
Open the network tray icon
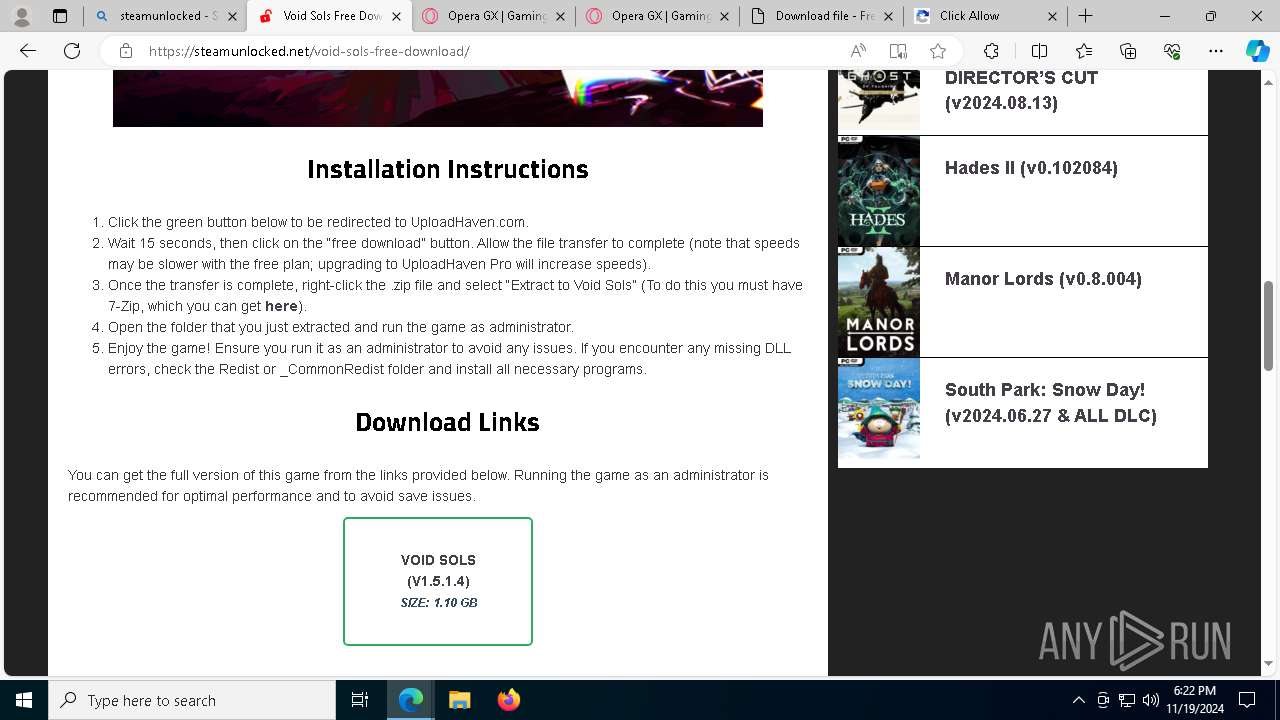(1127, 700)
